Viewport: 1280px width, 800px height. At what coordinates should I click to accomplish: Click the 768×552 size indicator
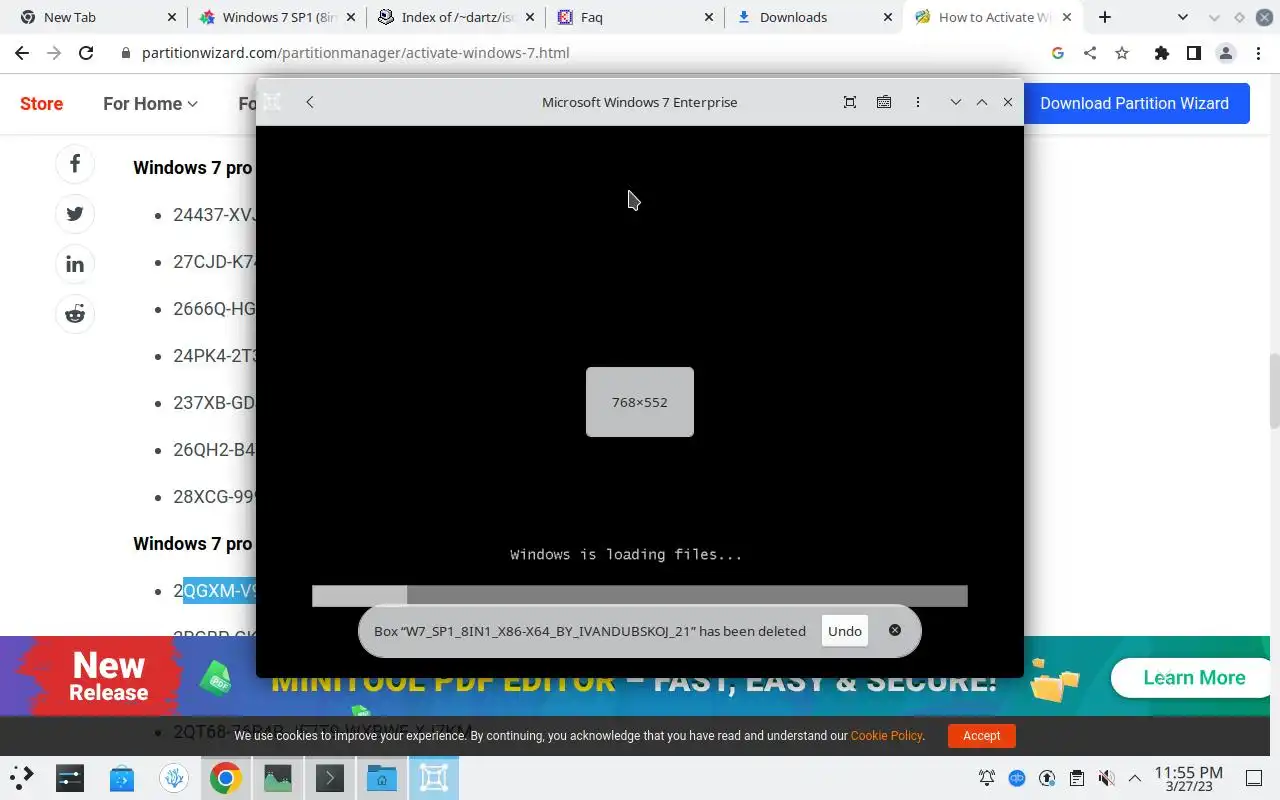(x=640, y=402)
